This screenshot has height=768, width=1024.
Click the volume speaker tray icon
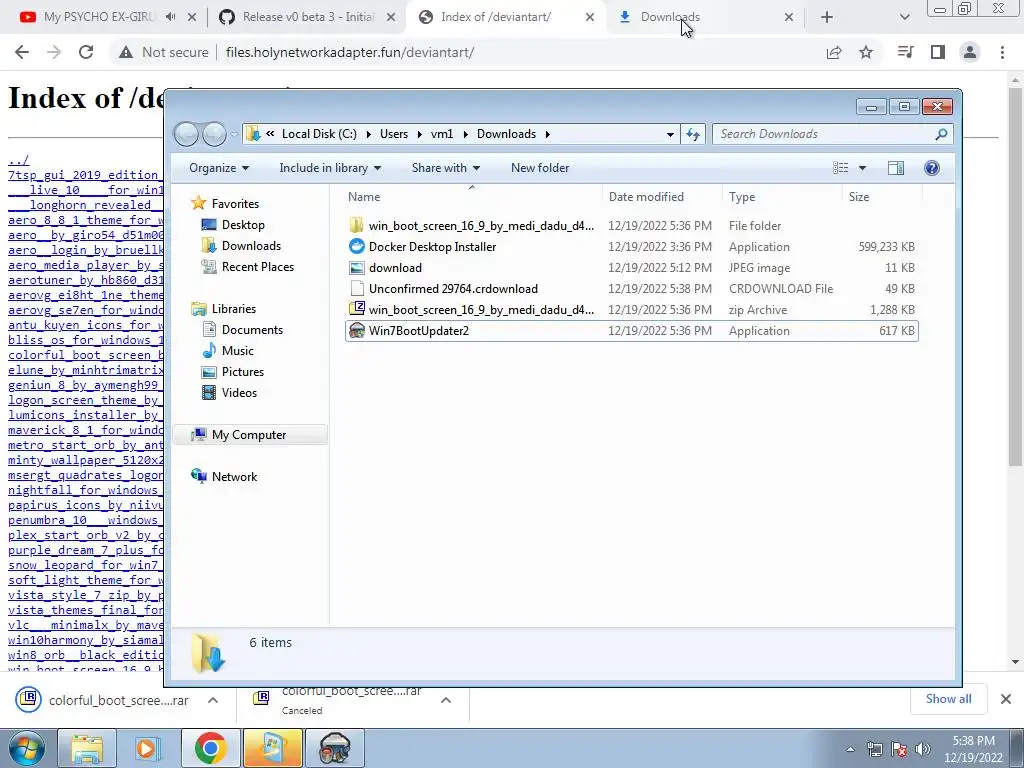click(x=922, y=749)
